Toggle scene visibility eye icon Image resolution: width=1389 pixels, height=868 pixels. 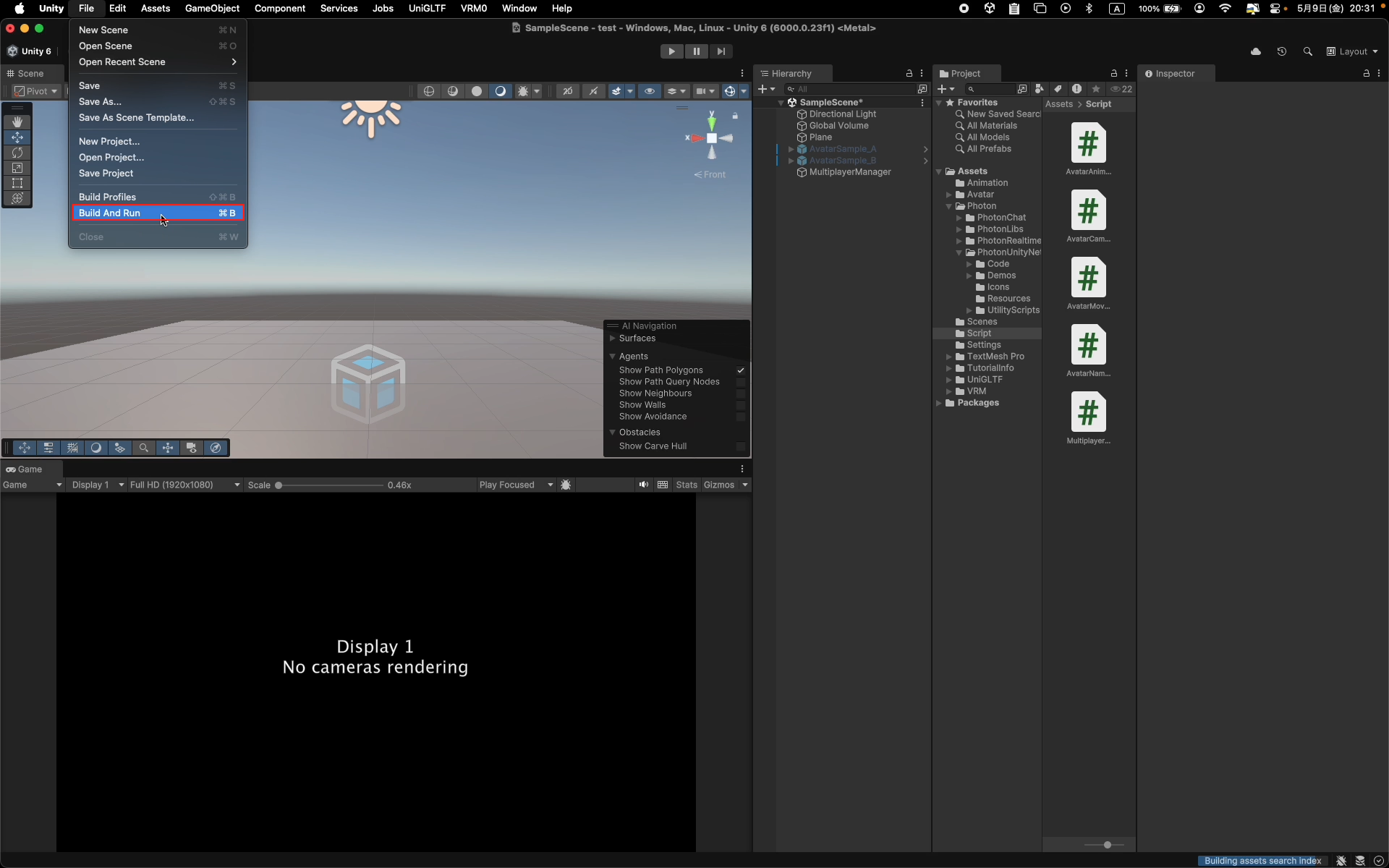click(x=650, y=91)
